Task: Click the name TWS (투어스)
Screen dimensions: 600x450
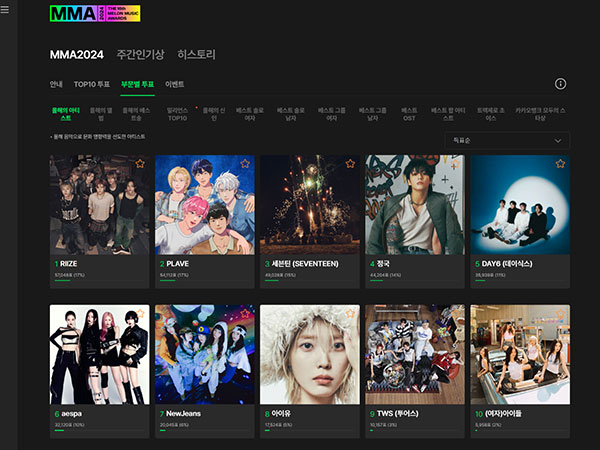Action: pos(398,414)
